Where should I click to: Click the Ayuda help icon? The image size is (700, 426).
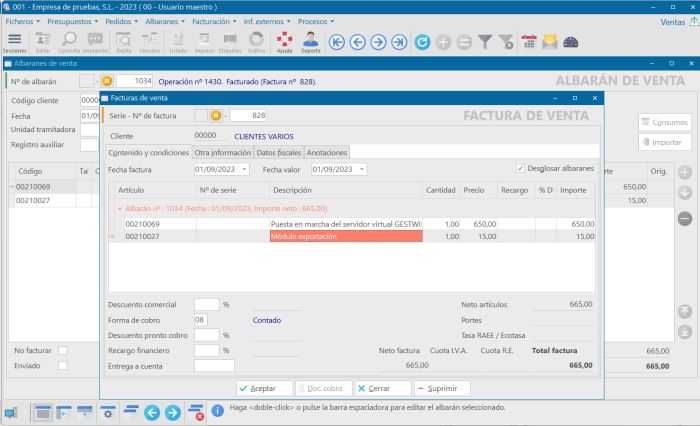coord(285,41)
